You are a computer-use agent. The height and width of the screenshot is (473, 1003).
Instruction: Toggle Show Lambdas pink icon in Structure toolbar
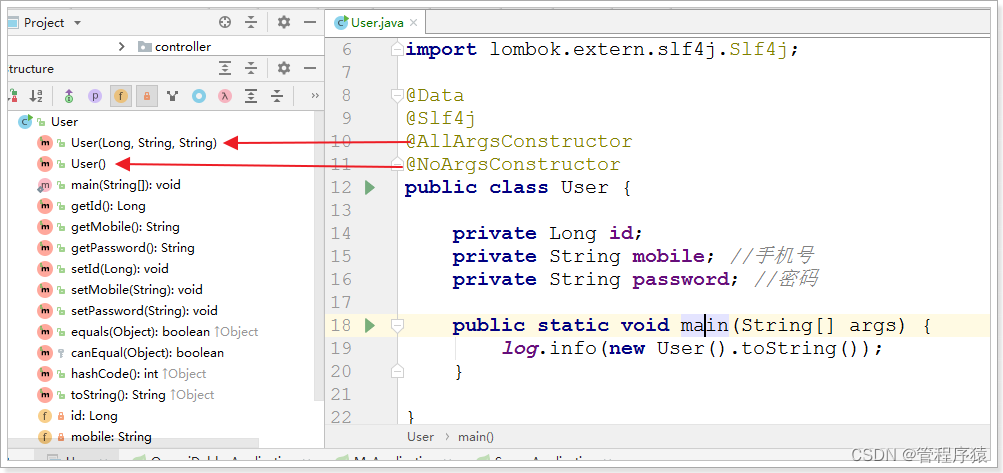tap(225, 96)
